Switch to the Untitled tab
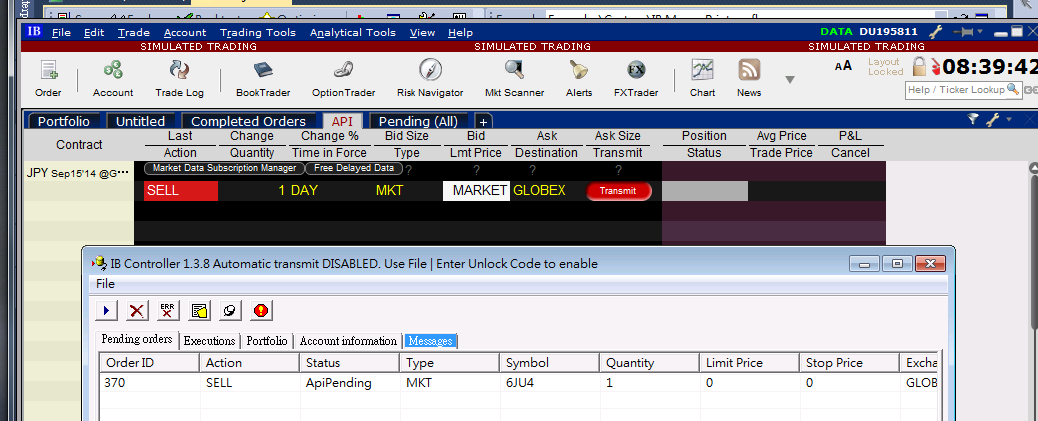The width and height of the screenshot is (1038, 421). coord(140,121)
